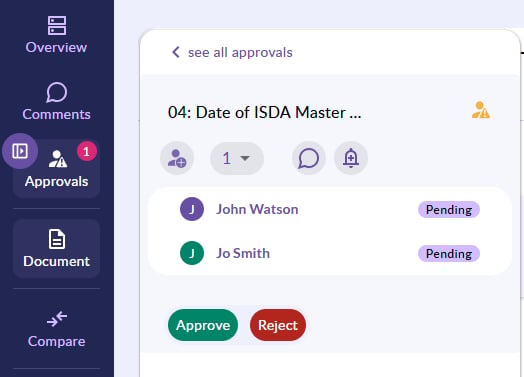Open the Comments sidebar section
This screenshot has height=377, width=524.
56,101
